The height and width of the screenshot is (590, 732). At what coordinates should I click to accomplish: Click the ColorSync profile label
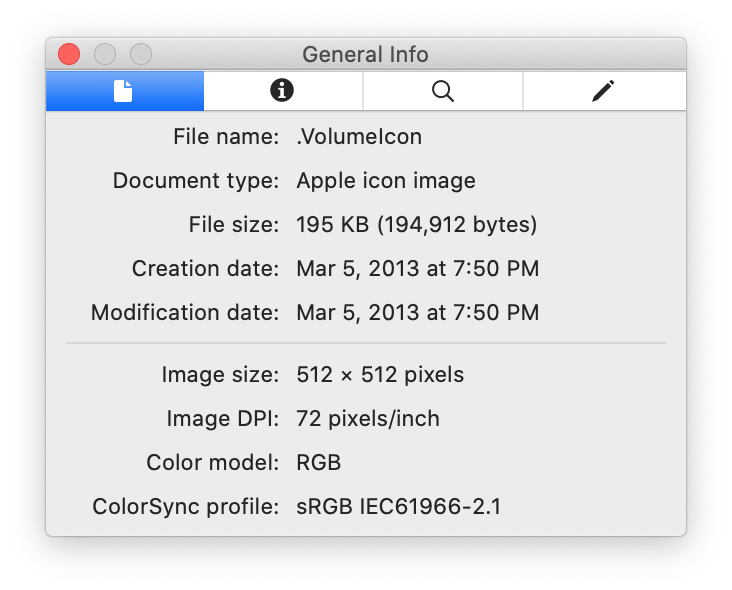point(185,507)
